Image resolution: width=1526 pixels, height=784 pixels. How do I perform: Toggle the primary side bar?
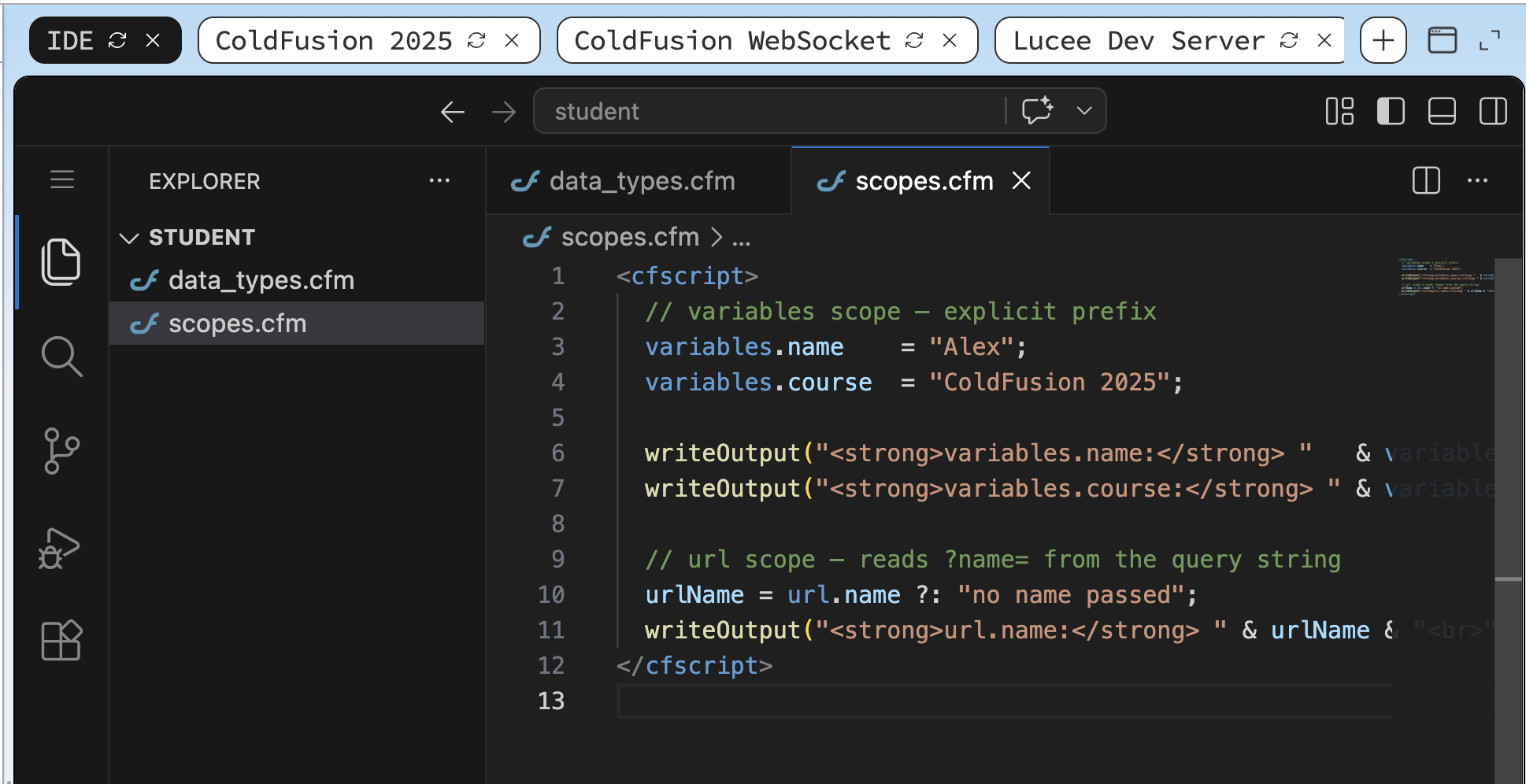pyautogui.click(x=1391, y=111)
